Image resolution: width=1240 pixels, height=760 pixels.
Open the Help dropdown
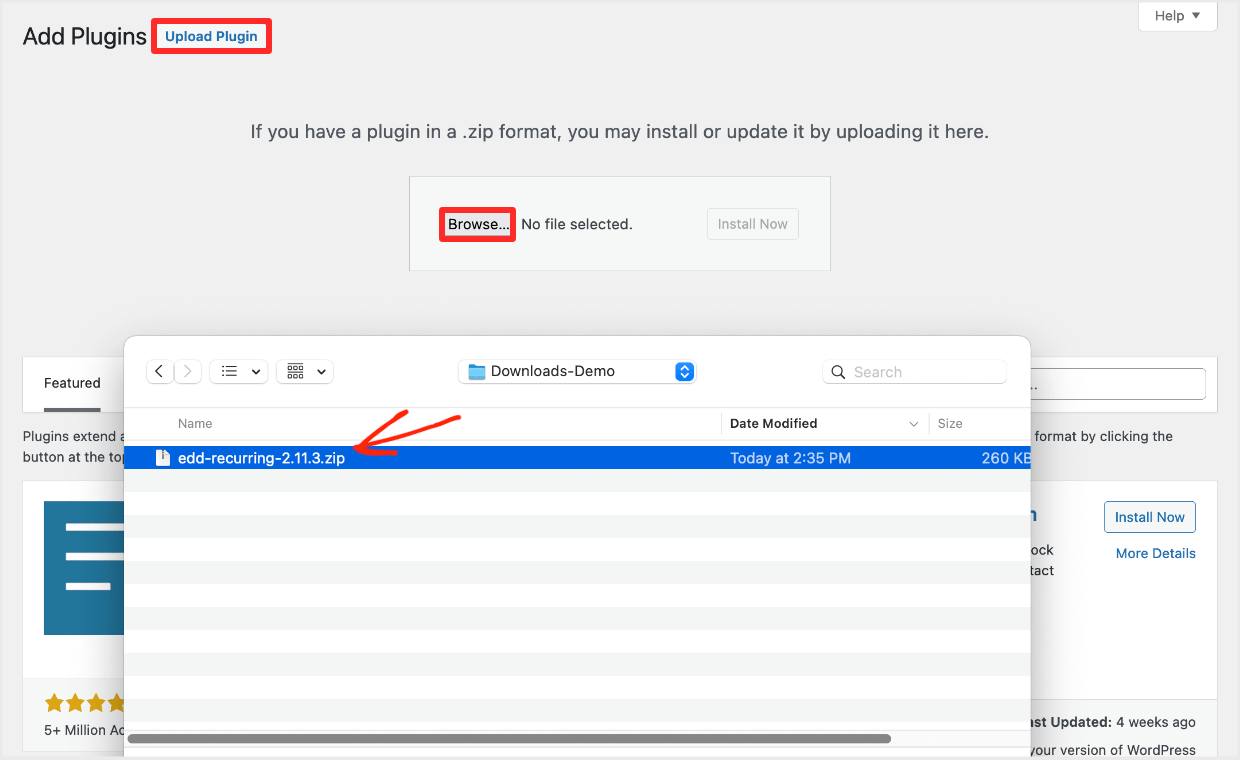(x=1177, y=16)
